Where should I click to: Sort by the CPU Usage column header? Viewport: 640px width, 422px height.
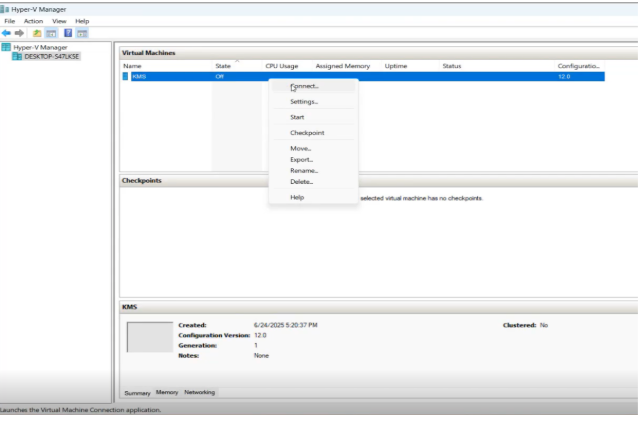tap(282, 66)
